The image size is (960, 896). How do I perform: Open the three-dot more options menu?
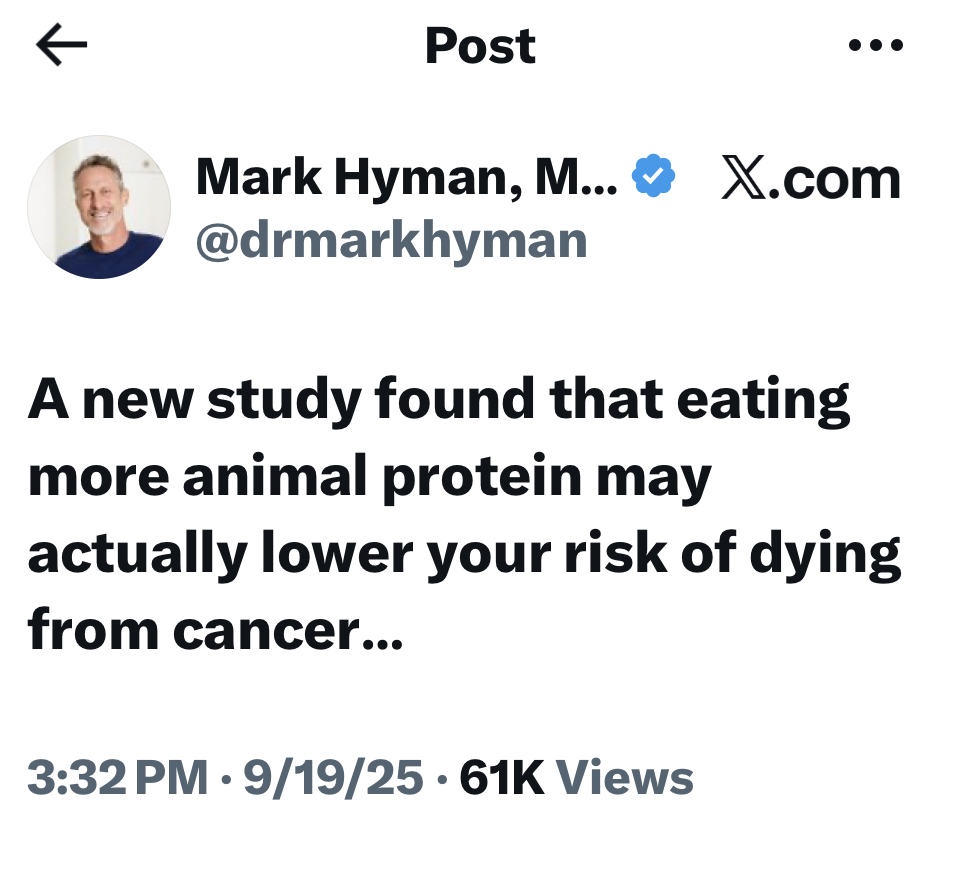click(x=876, y=46)
